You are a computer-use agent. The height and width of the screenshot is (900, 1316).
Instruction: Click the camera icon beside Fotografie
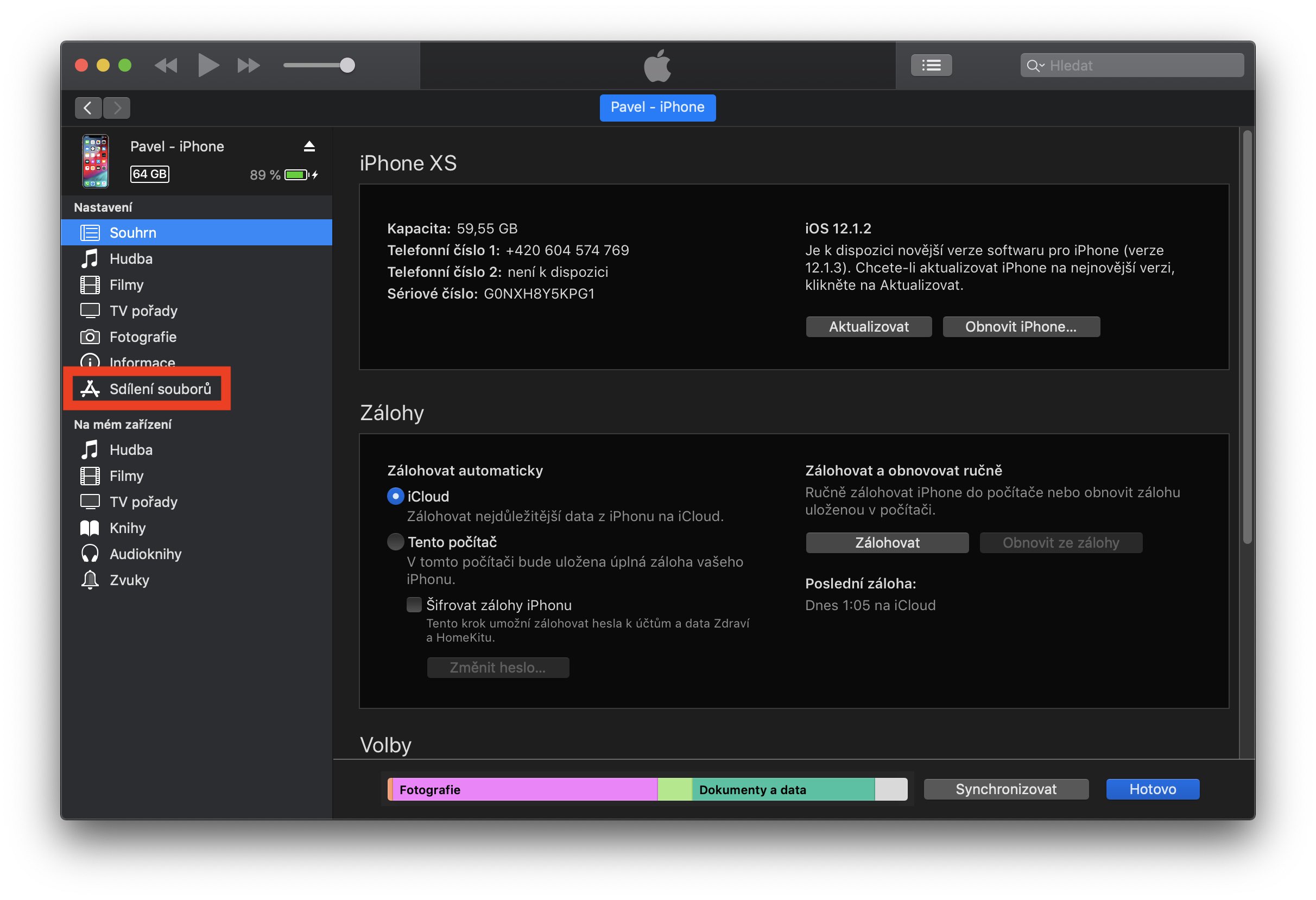[x=90, y=337]
